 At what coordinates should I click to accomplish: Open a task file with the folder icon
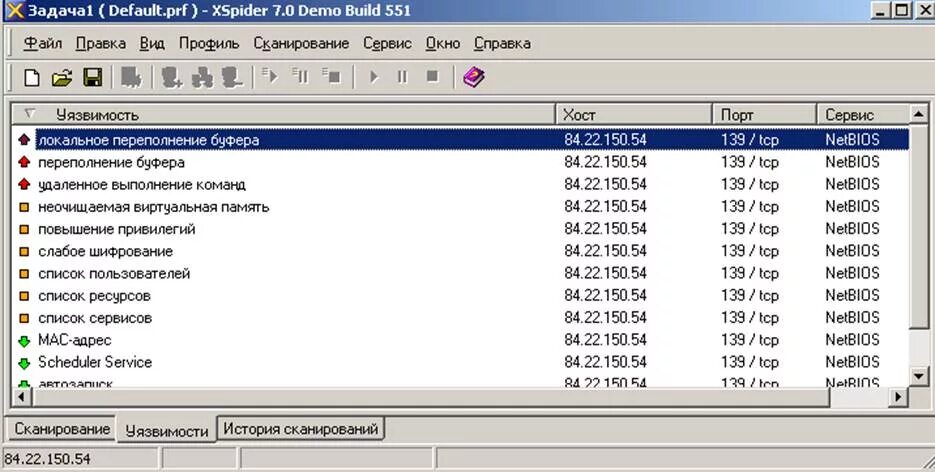62,77
